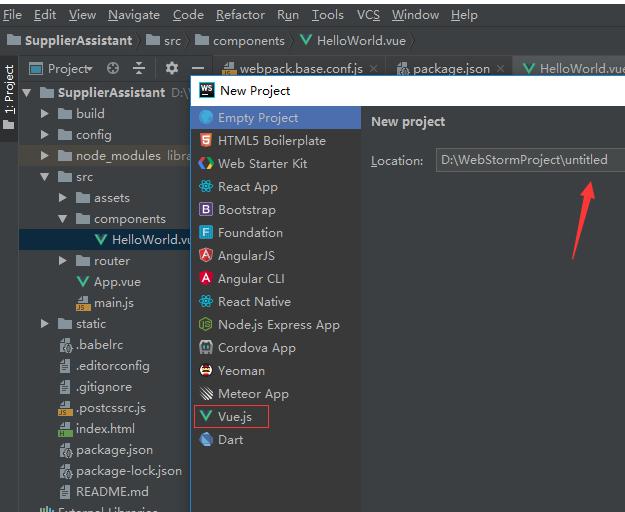Click the Yeoman project icon
The width and height of the screenshot is (625, 512).
click(206, 370)
